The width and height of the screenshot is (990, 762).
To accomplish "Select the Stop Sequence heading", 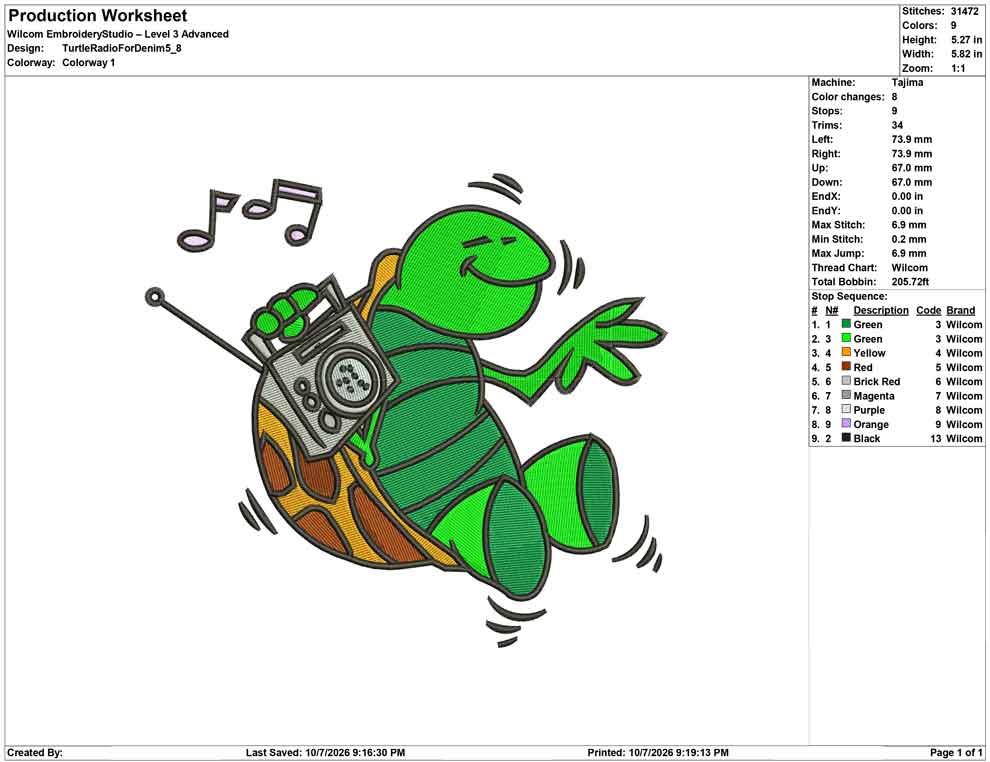I will (x=849, y=296).
